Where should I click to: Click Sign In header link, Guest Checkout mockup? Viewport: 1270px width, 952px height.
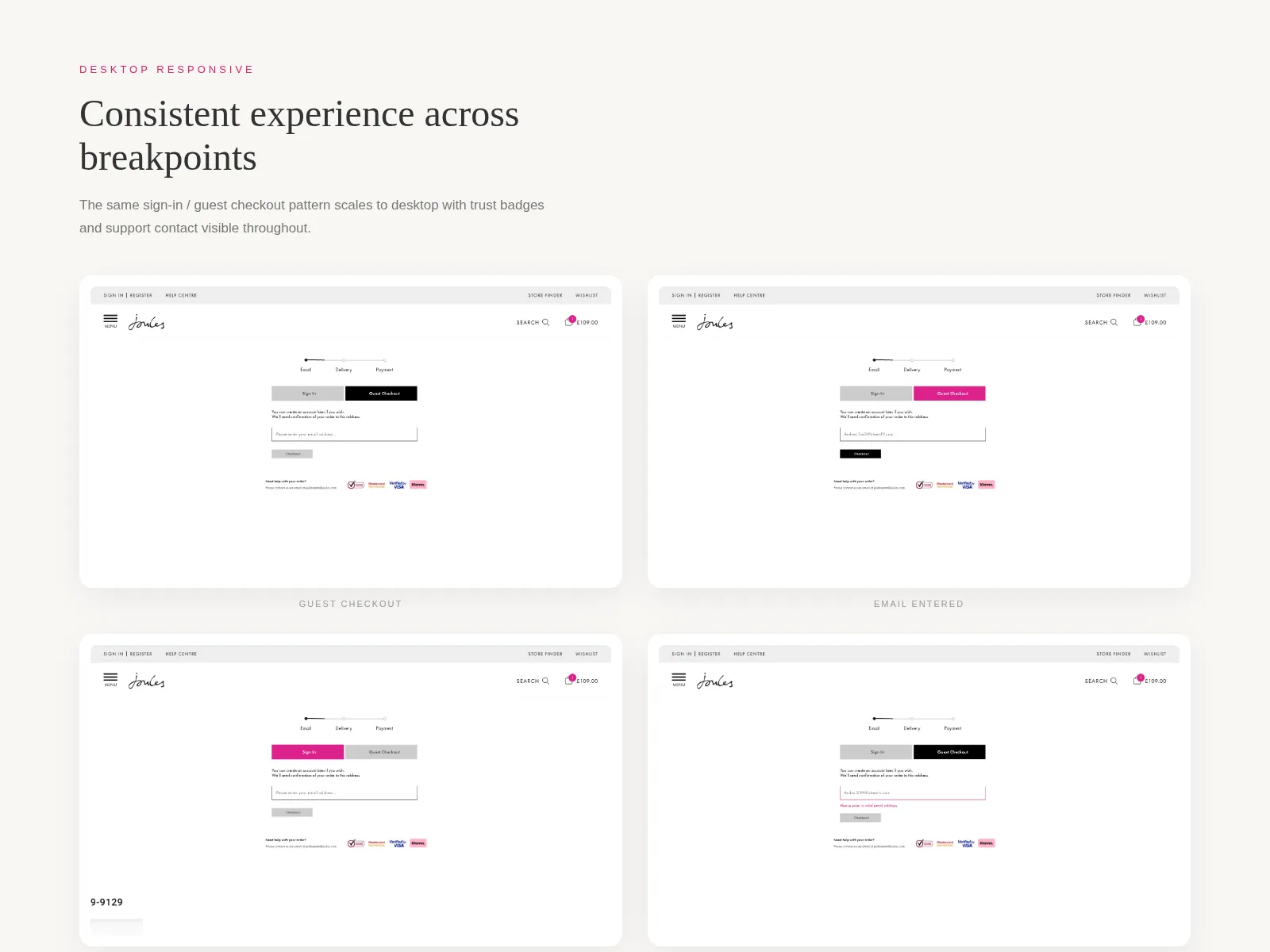coord(114,295)
